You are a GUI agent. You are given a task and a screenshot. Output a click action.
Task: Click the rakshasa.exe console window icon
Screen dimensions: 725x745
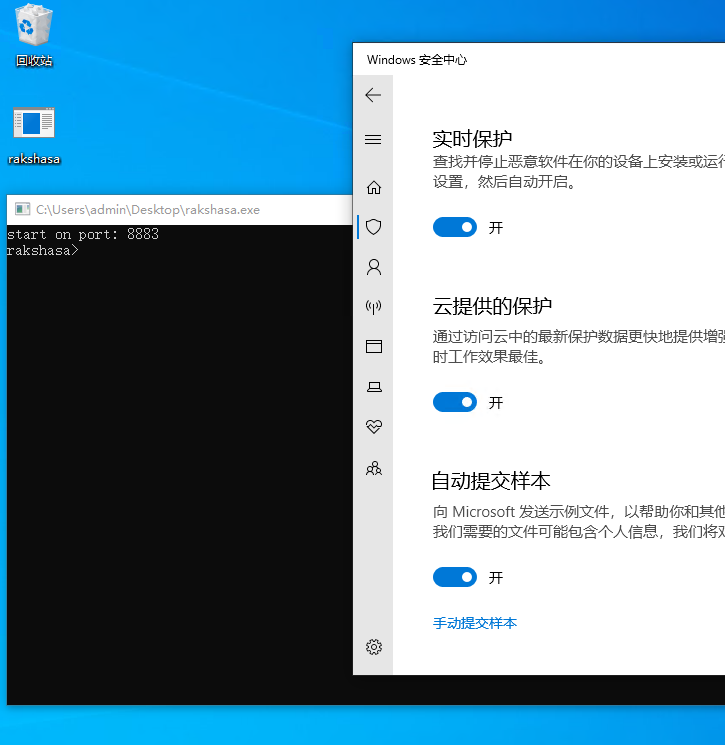point(22,209)
